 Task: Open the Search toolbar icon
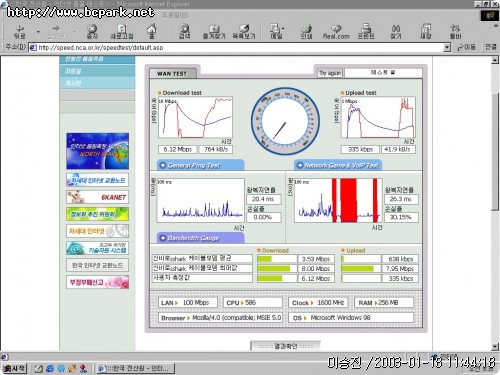pyautogui.click(x=184, y=31)
